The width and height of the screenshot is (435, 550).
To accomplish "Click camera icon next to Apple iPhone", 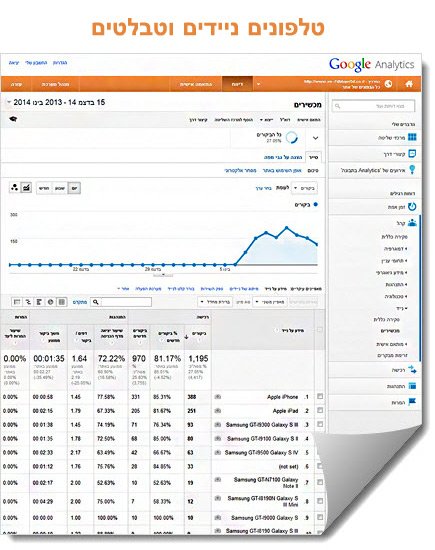I will click(x=218, y=397).
